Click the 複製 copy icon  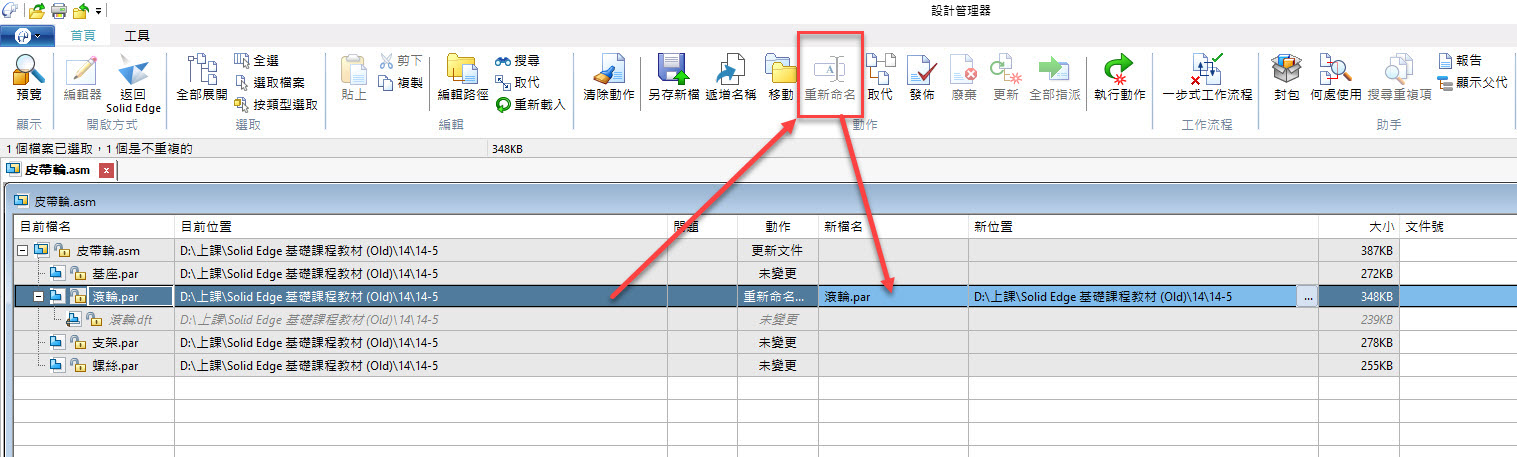pyautogui.click(x=402, y=82)
